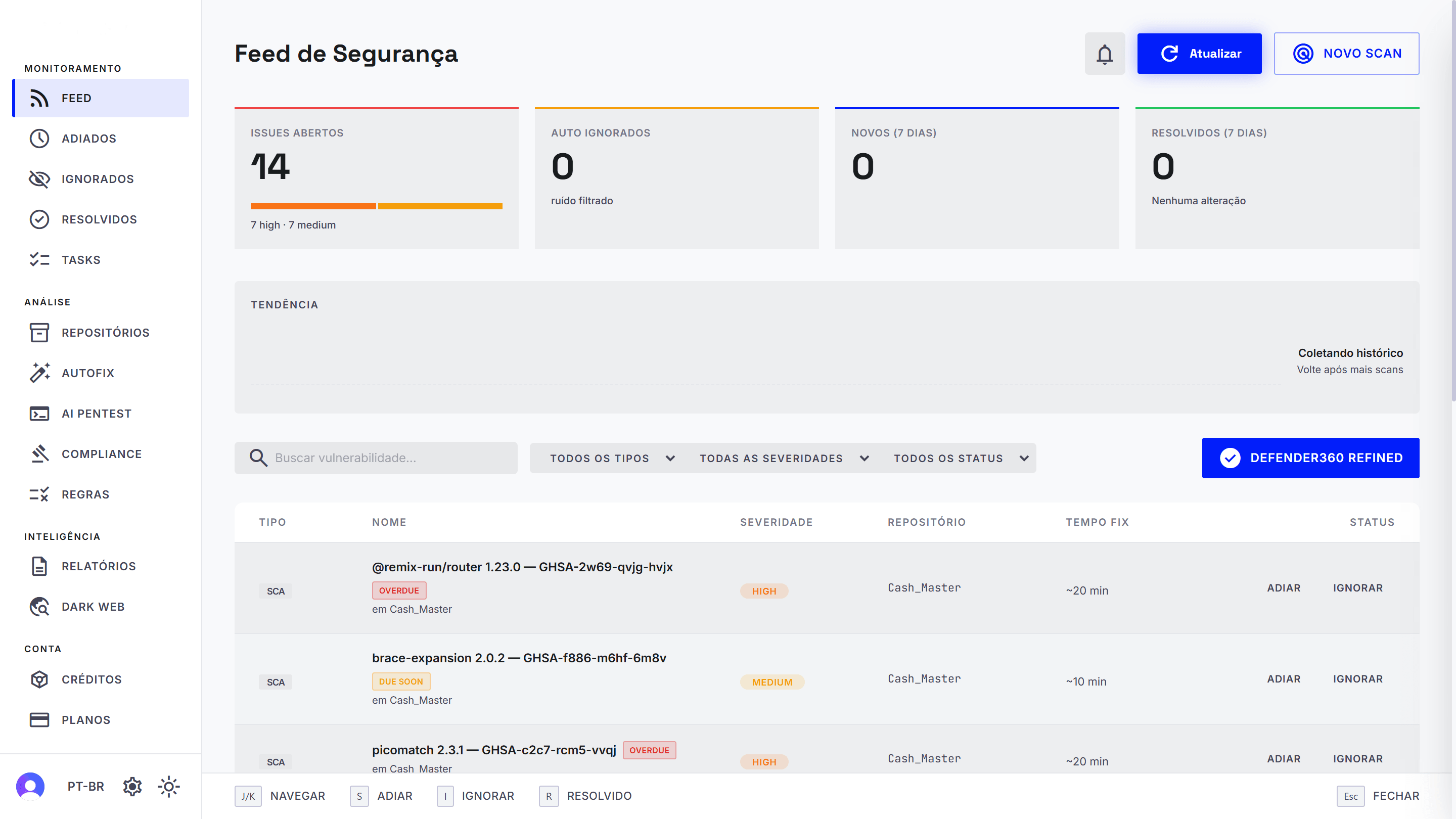Open Ignorados crossed-eye icon

(39, 179)
